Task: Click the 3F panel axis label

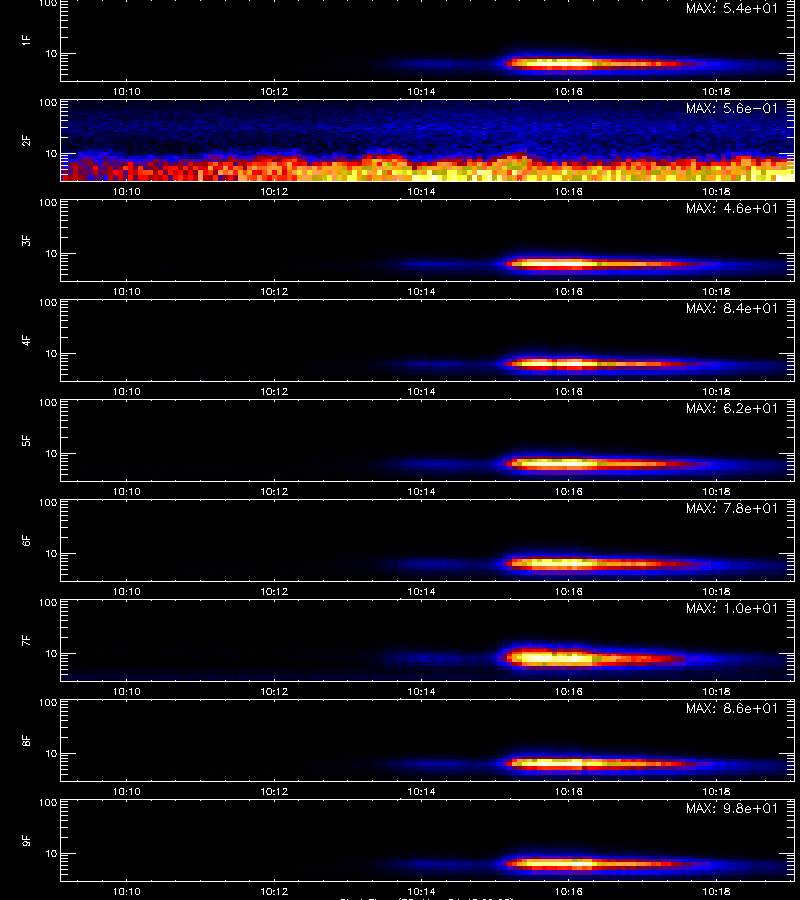Action: [26, 240]
